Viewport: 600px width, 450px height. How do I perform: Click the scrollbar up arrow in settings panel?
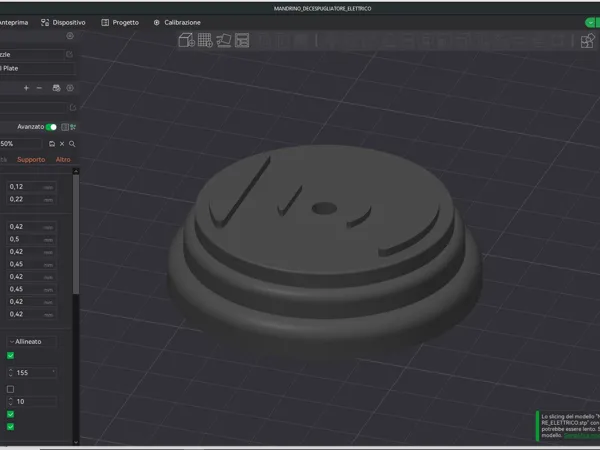(x=76, y=171)
